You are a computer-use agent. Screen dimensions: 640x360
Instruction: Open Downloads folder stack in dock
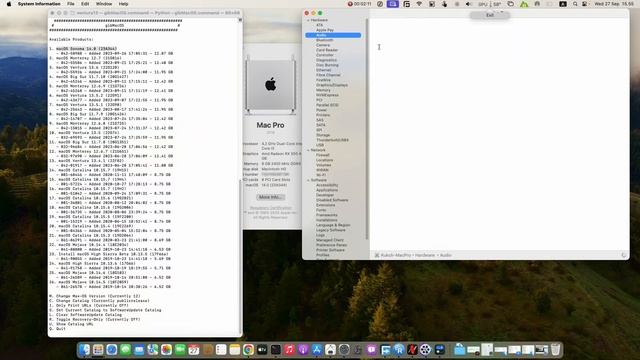point(460,350)
